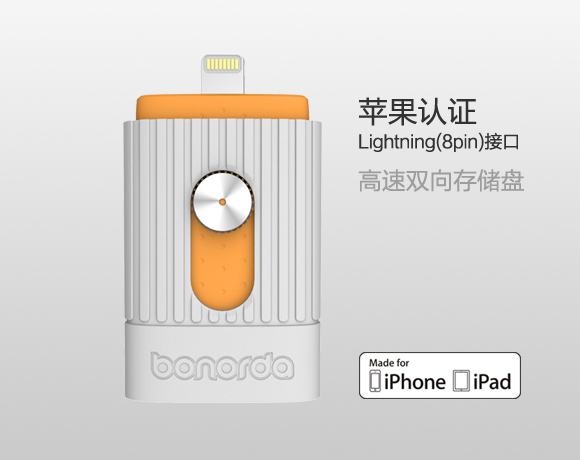Click the white base cap of the drive
Screen dimensions: 580x460
click(x=222, y=361)
